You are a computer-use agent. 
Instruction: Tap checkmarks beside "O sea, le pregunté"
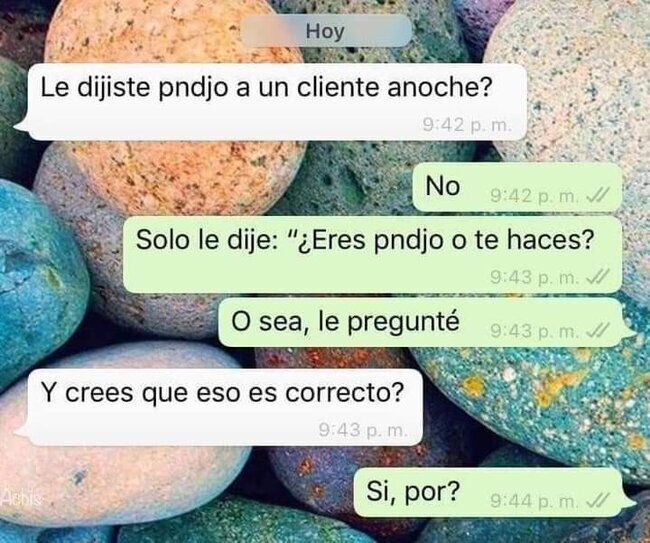pyautogui.click(x=597, y=330)
